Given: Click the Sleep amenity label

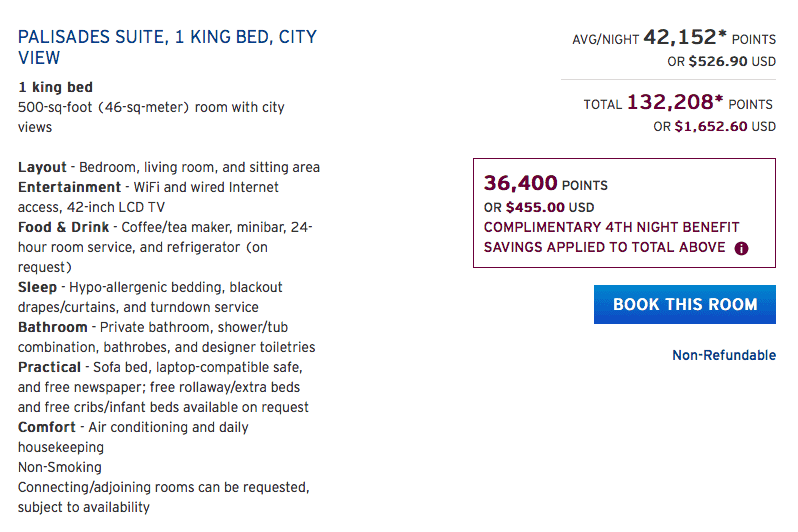Looking at the screenshot, I should pyautogui.click(x=37, y=287).
